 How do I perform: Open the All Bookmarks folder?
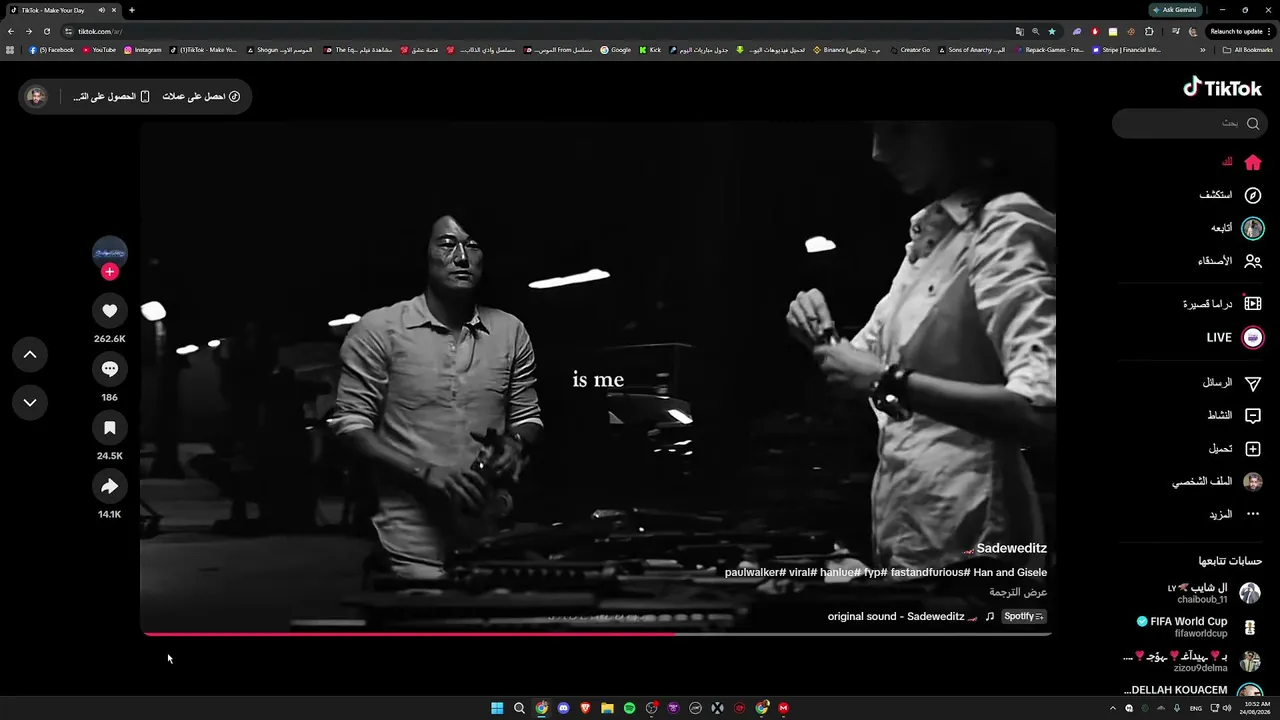1248,50
